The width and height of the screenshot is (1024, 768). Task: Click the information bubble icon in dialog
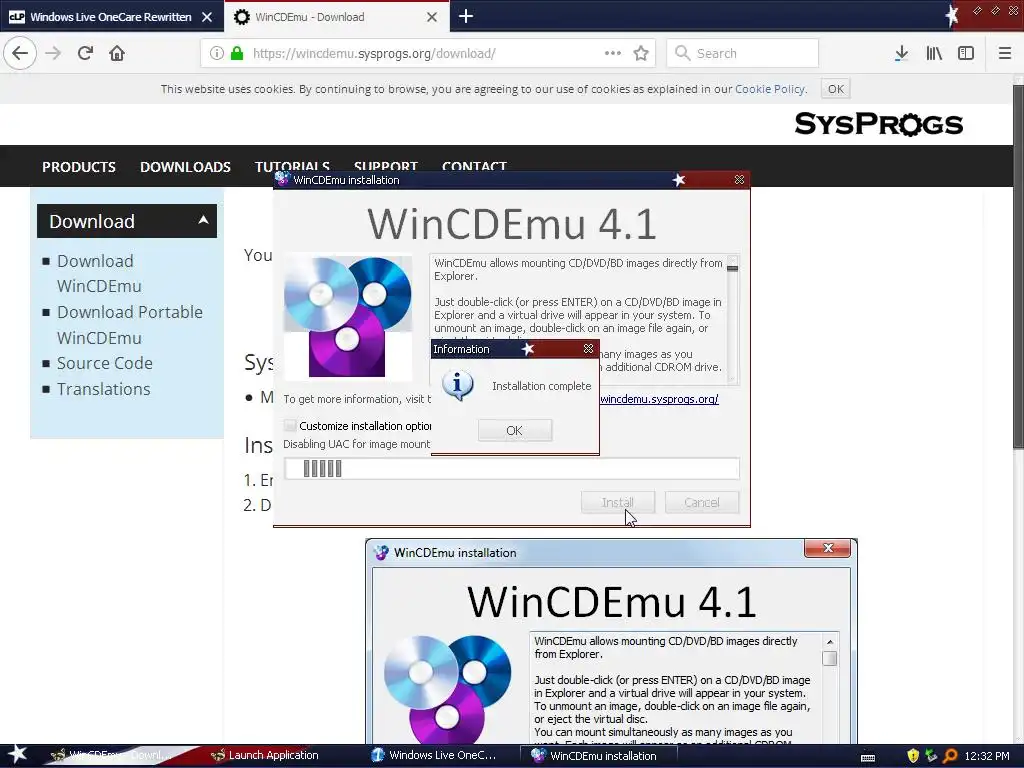click(x=457, y=385)
